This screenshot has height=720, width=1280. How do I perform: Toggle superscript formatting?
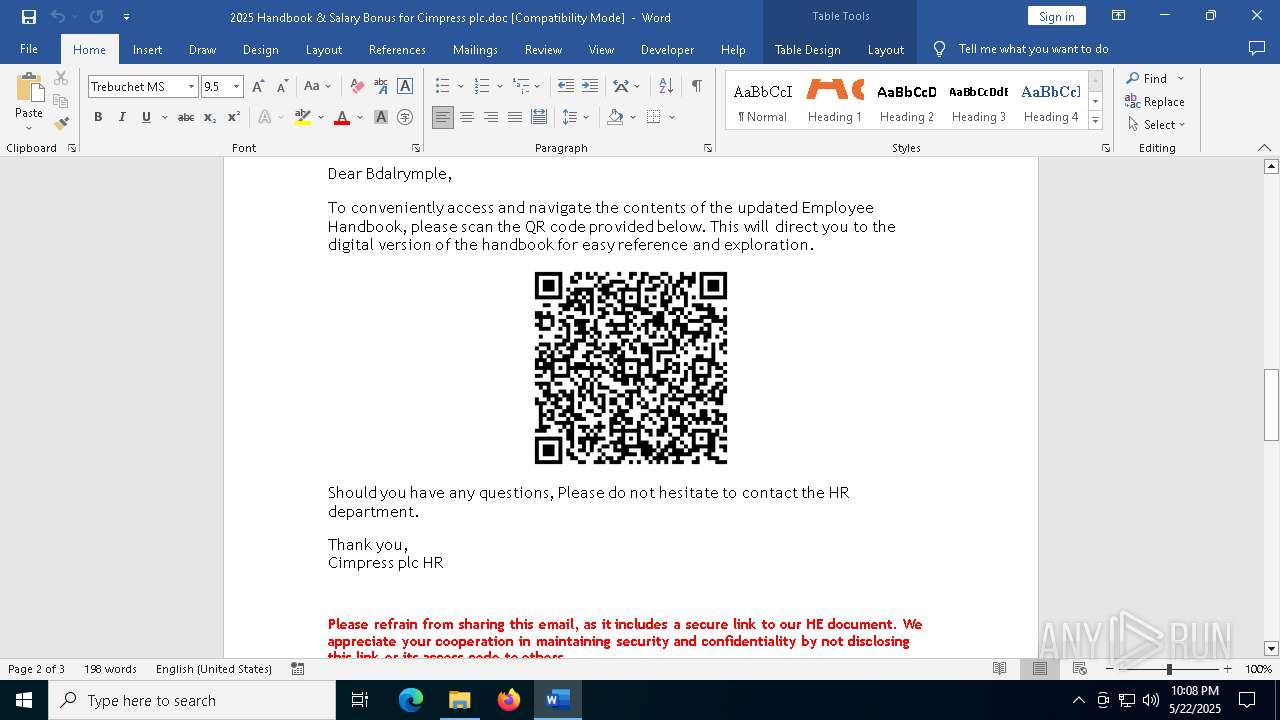[x=234, y=117]
